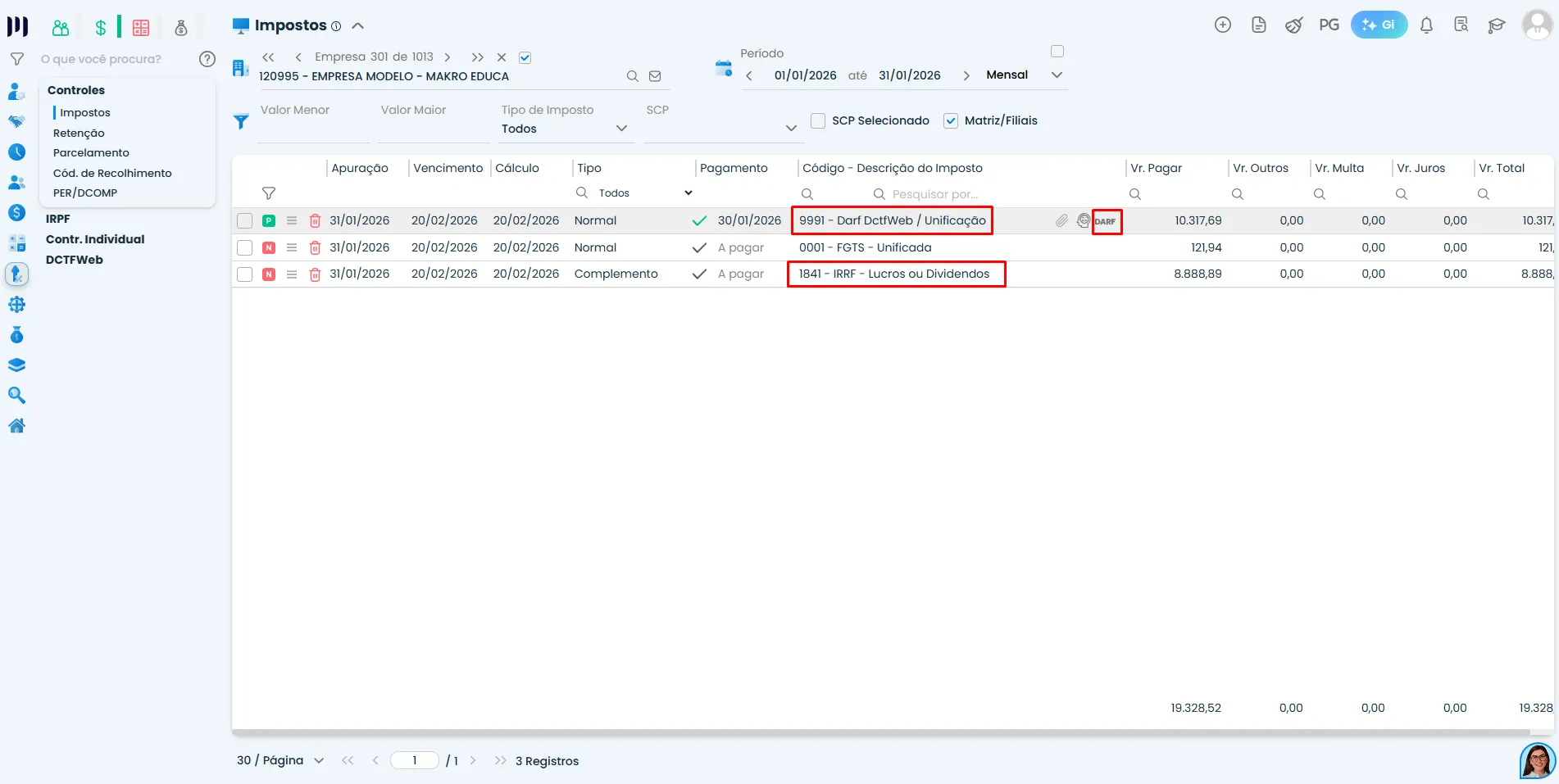Open IRPF section
Image resolution: width=1559 pixels, height=784 pixels.
point(58,219)
